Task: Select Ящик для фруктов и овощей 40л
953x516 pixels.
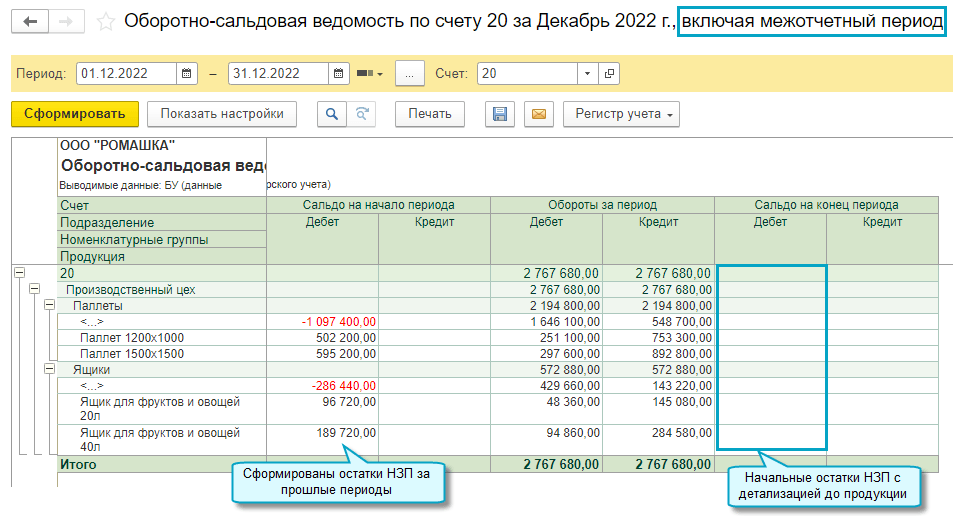Action: 160,439
